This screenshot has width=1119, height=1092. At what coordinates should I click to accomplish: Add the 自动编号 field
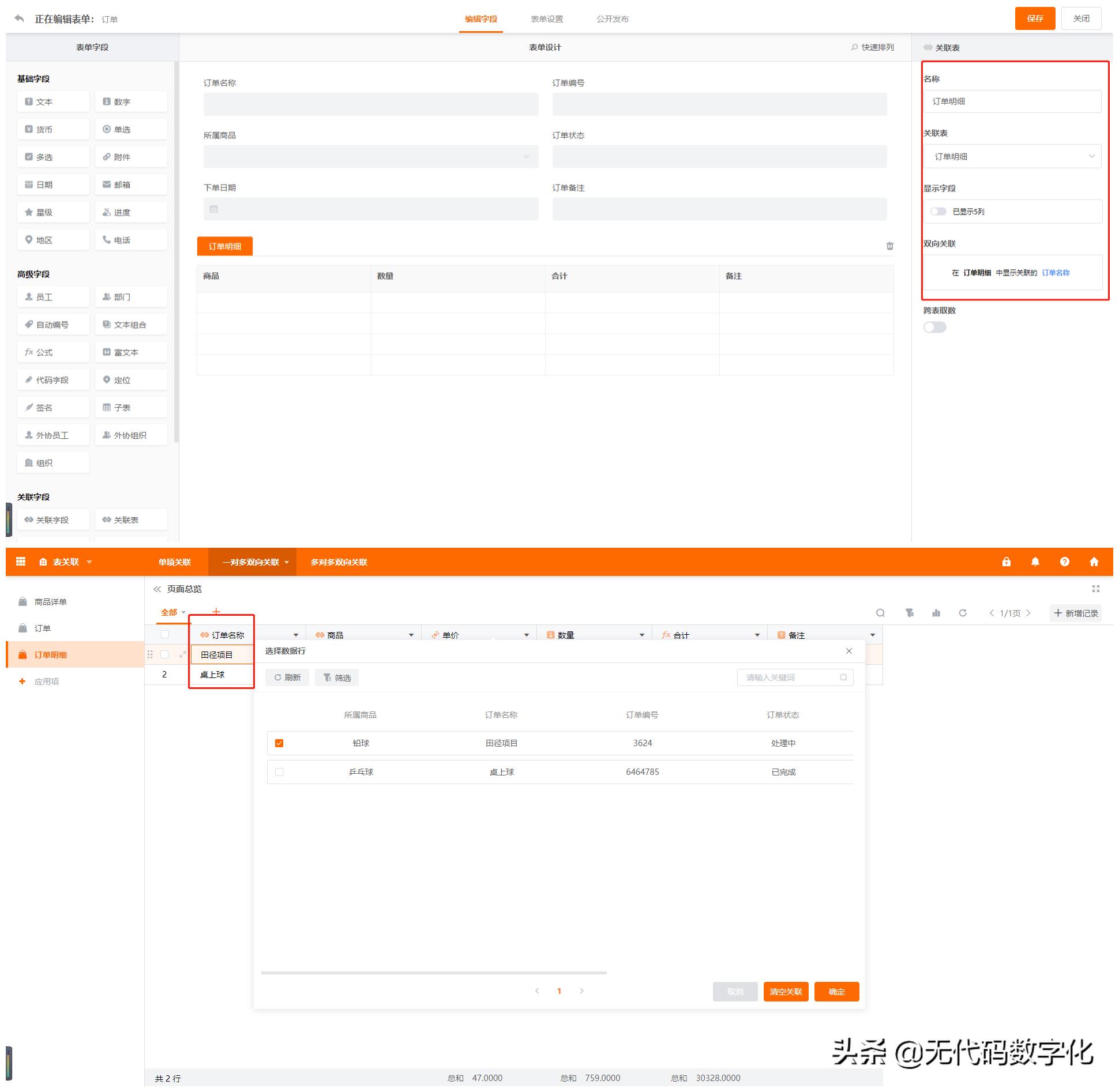coord(53,325)
